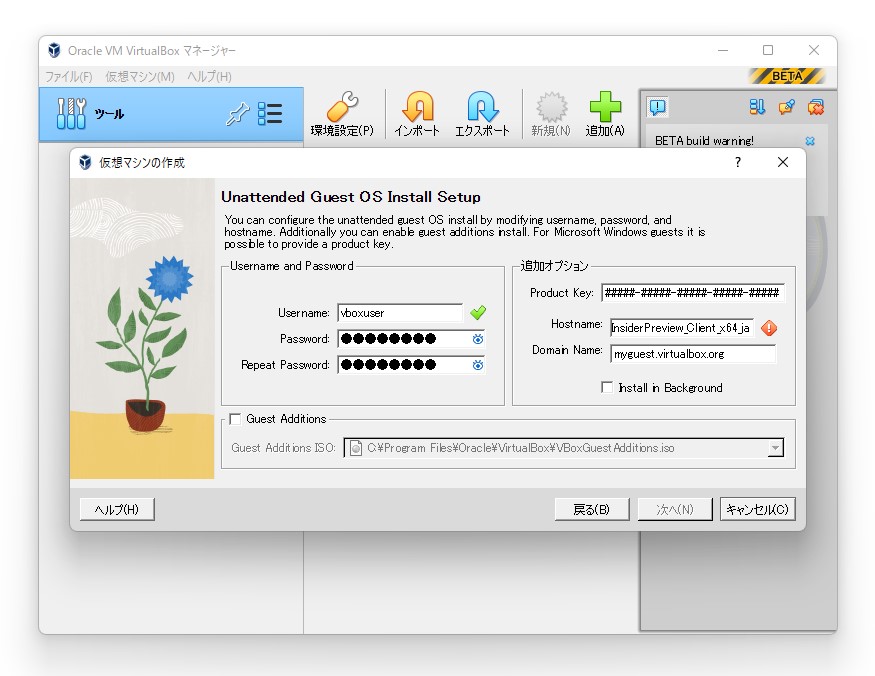Click the Import (インポート) toolbar icon
Image resolution: width=875 pixels, height=676 pixels.
point(417,107)
